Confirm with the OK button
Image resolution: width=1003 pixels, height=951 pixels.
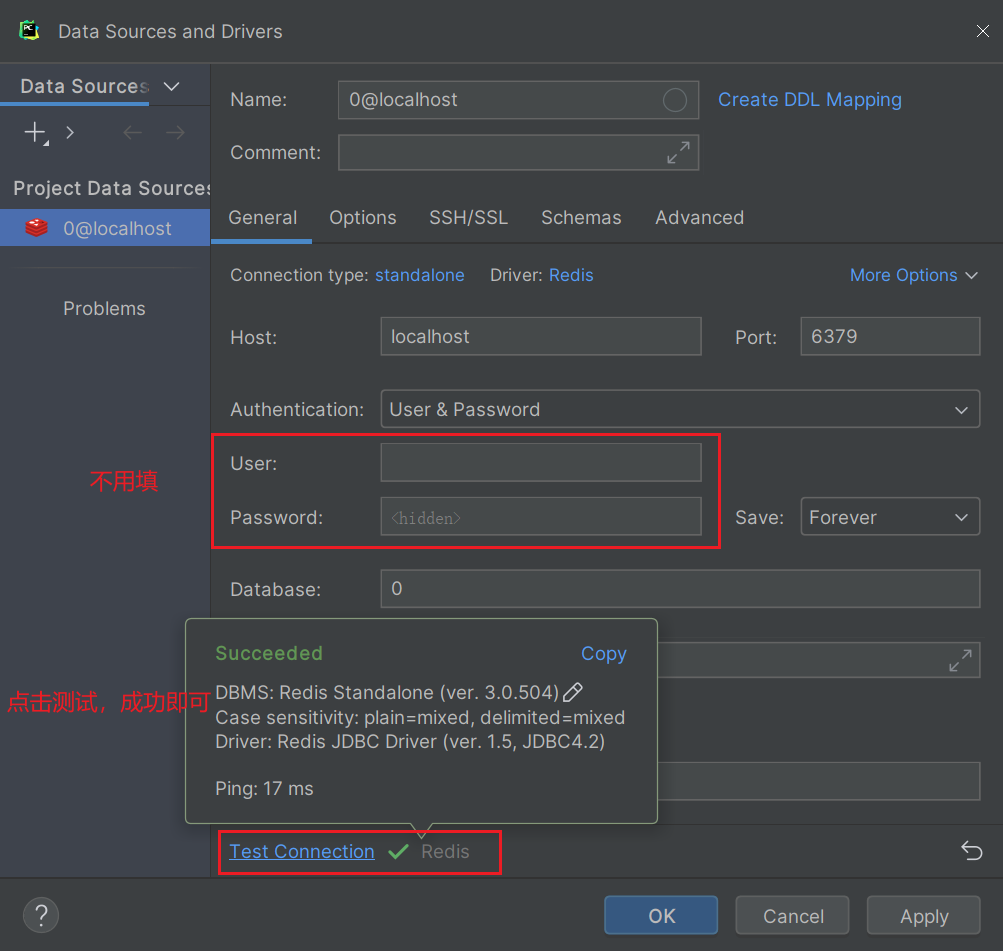tap(661, 915)
